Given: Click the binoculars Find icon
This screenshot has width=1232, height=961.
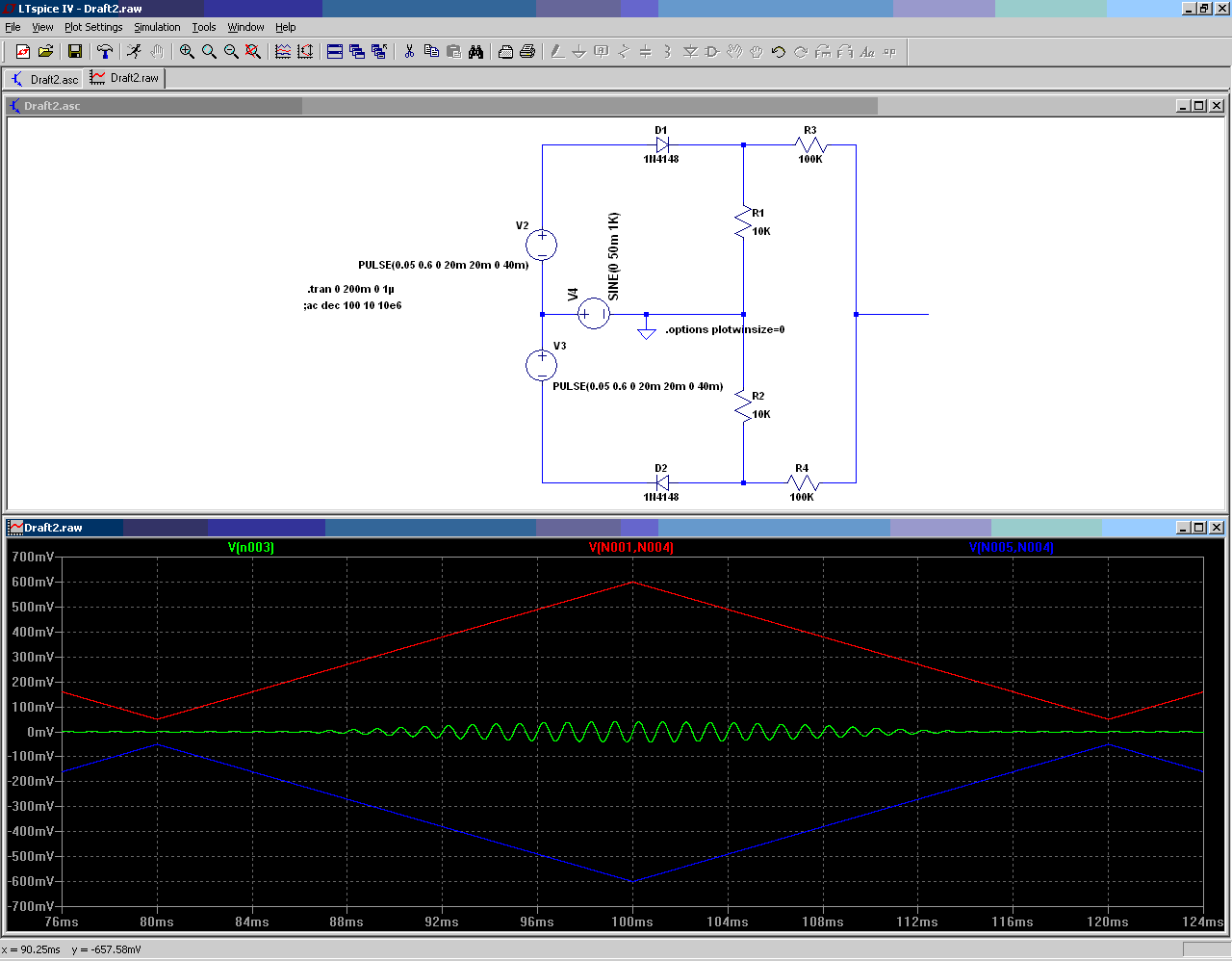Looking at the screenshot, I should [x=475, y=52].
